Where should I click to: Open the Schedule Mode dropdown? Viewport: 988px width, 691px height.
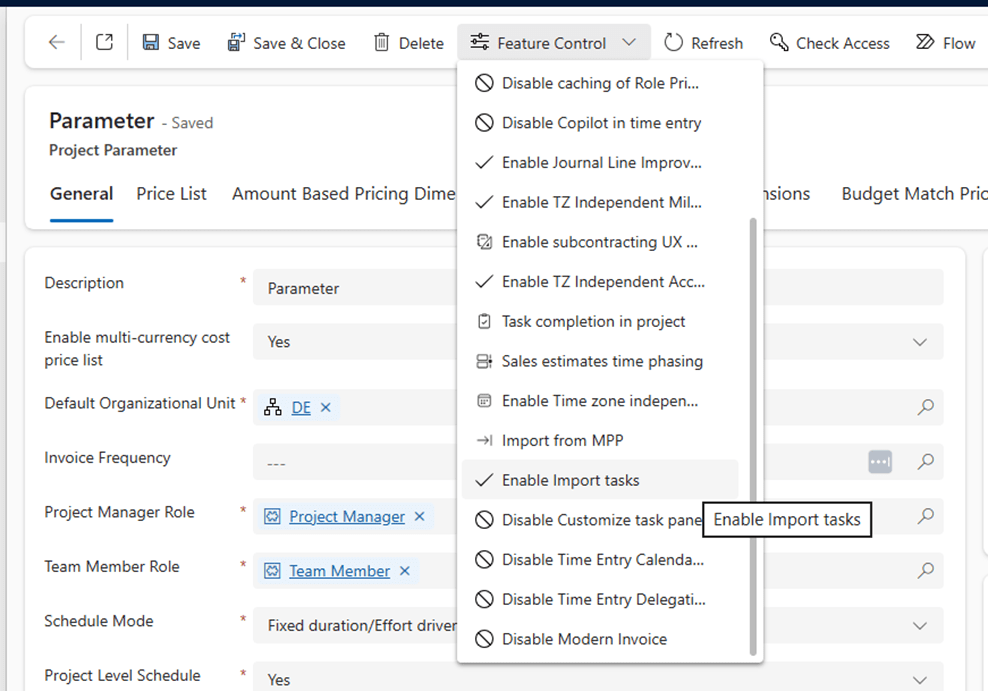[x=919, y=626]
